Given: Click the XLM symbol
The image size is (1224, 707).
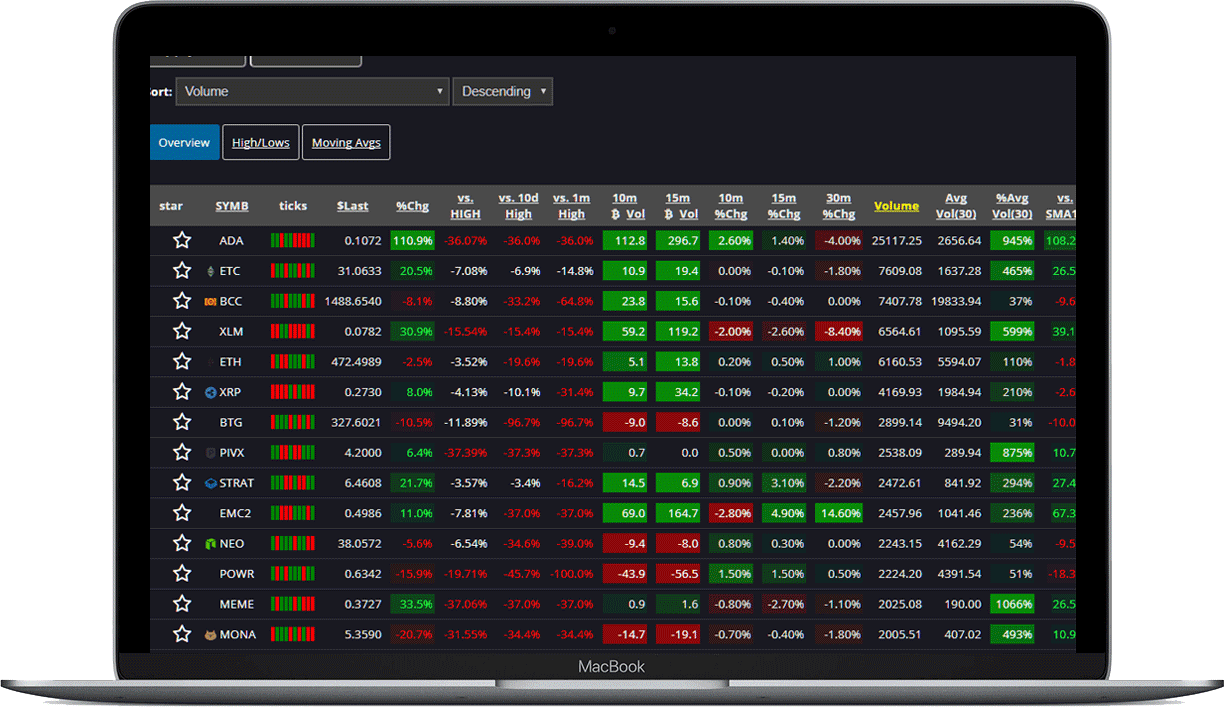Looking at the screenshot, I should point(231,332).
